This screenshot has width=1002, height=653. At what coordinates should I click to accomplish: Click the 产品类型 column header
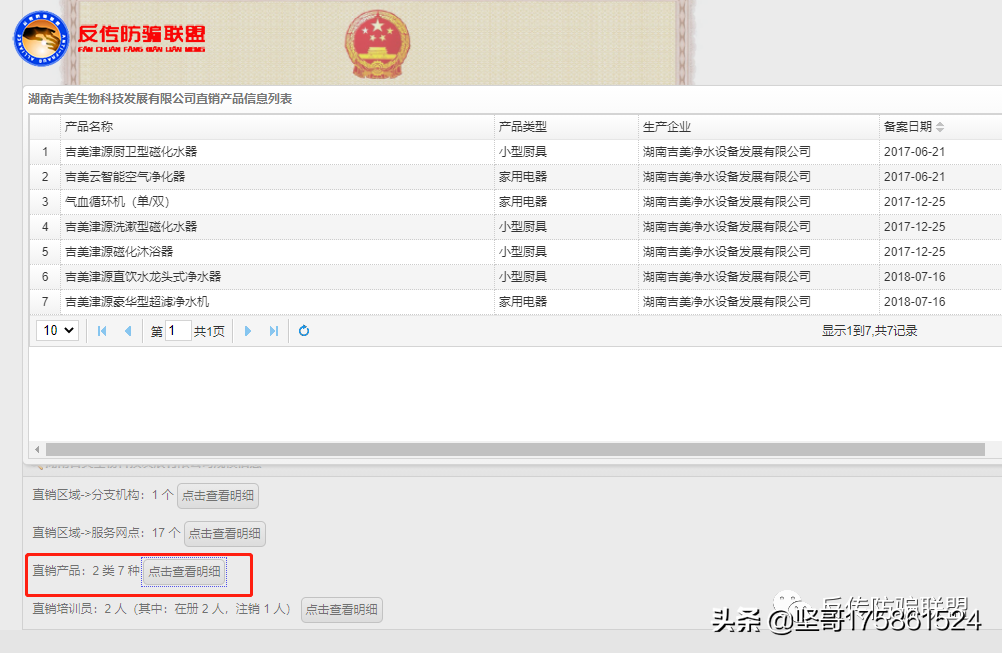click(x=566, y=127)
